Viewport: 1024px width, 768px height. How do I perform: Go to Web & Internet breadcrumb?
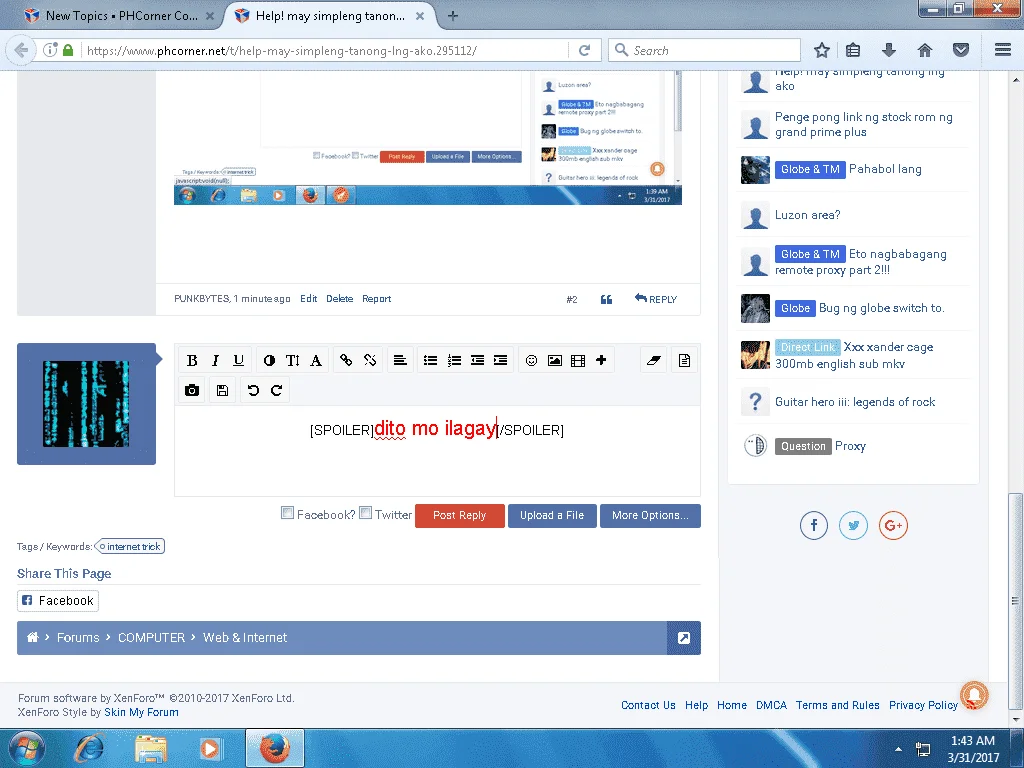(245, 638)
